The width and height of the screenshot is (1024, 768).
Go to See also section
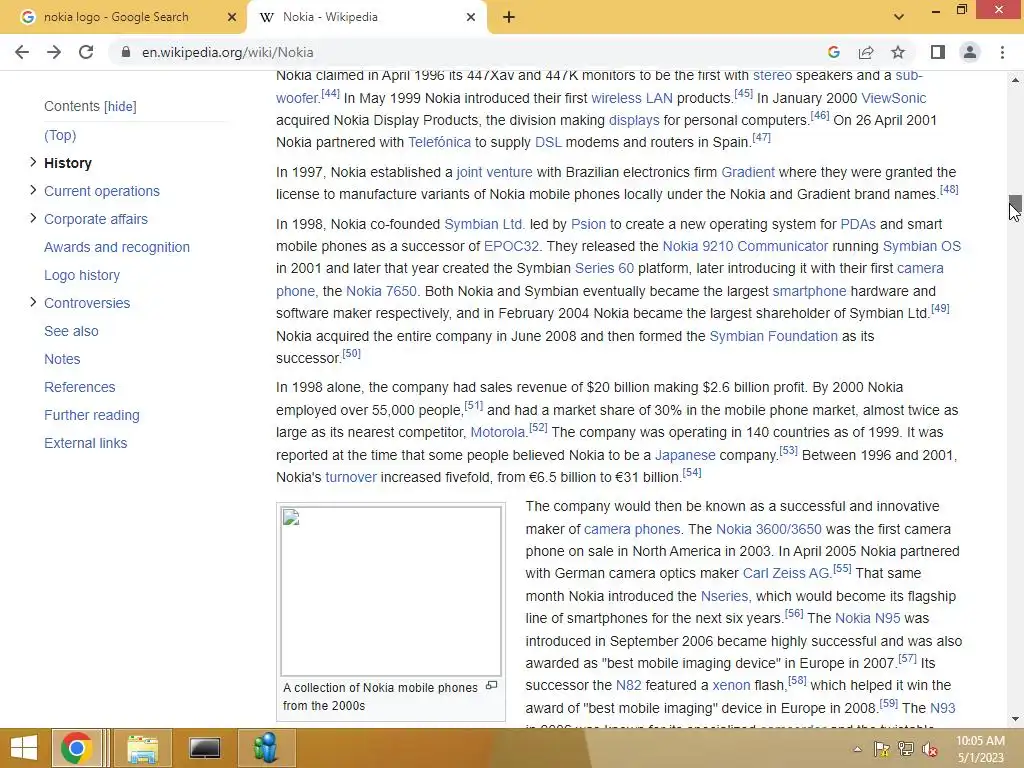[71, 331]
